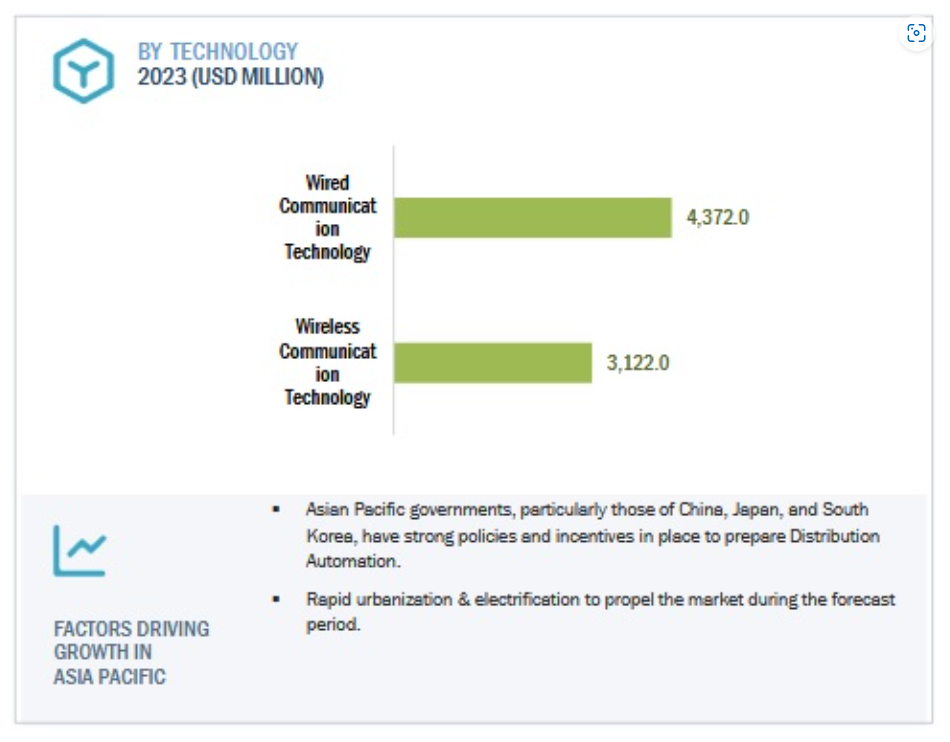Click the vertical axis line of chart

pyautogui.click(x=394, y=290)
